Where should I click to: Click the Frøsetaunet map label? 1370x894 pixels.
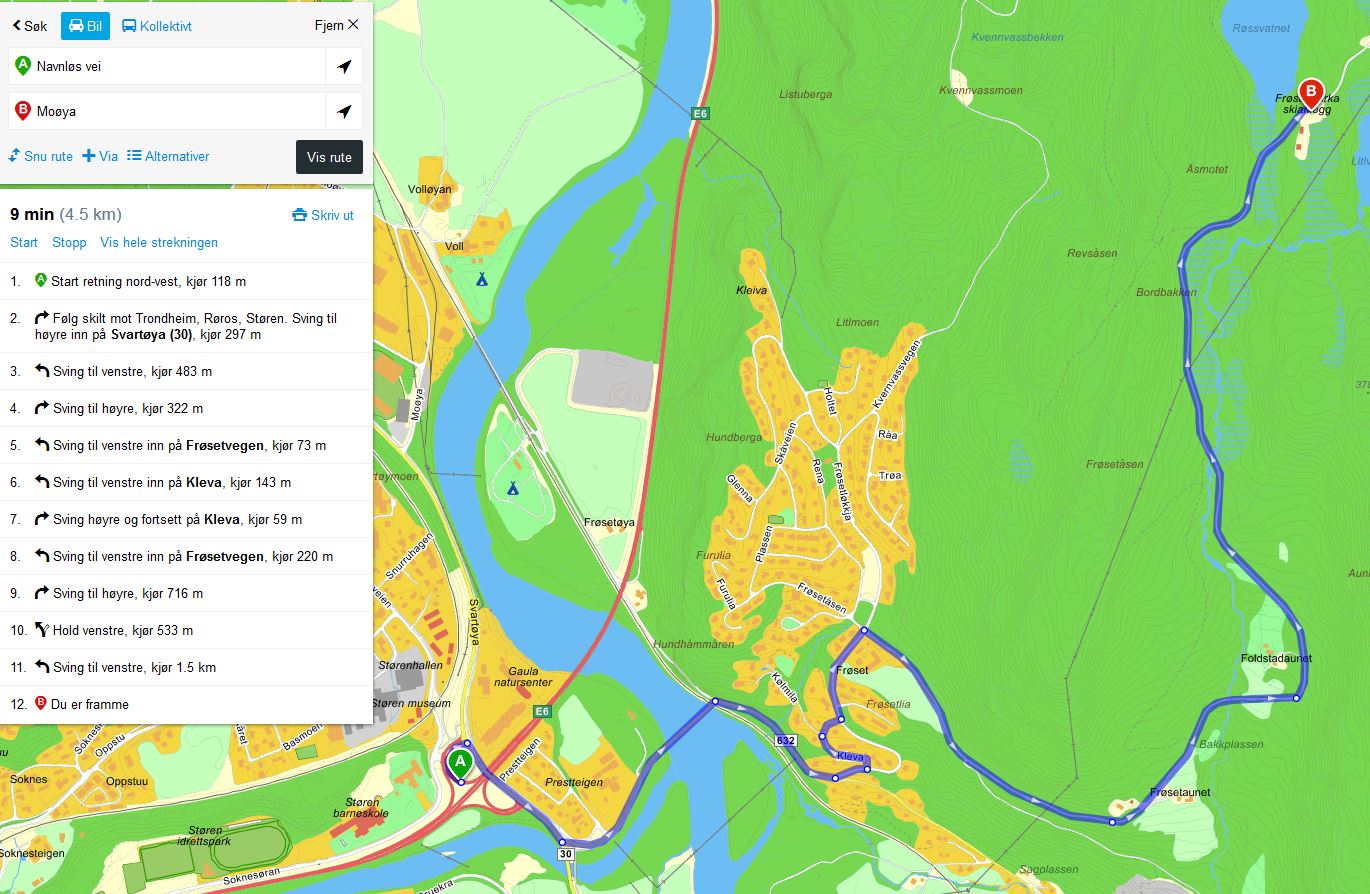pyautogui.click(x=1180, y=792)
